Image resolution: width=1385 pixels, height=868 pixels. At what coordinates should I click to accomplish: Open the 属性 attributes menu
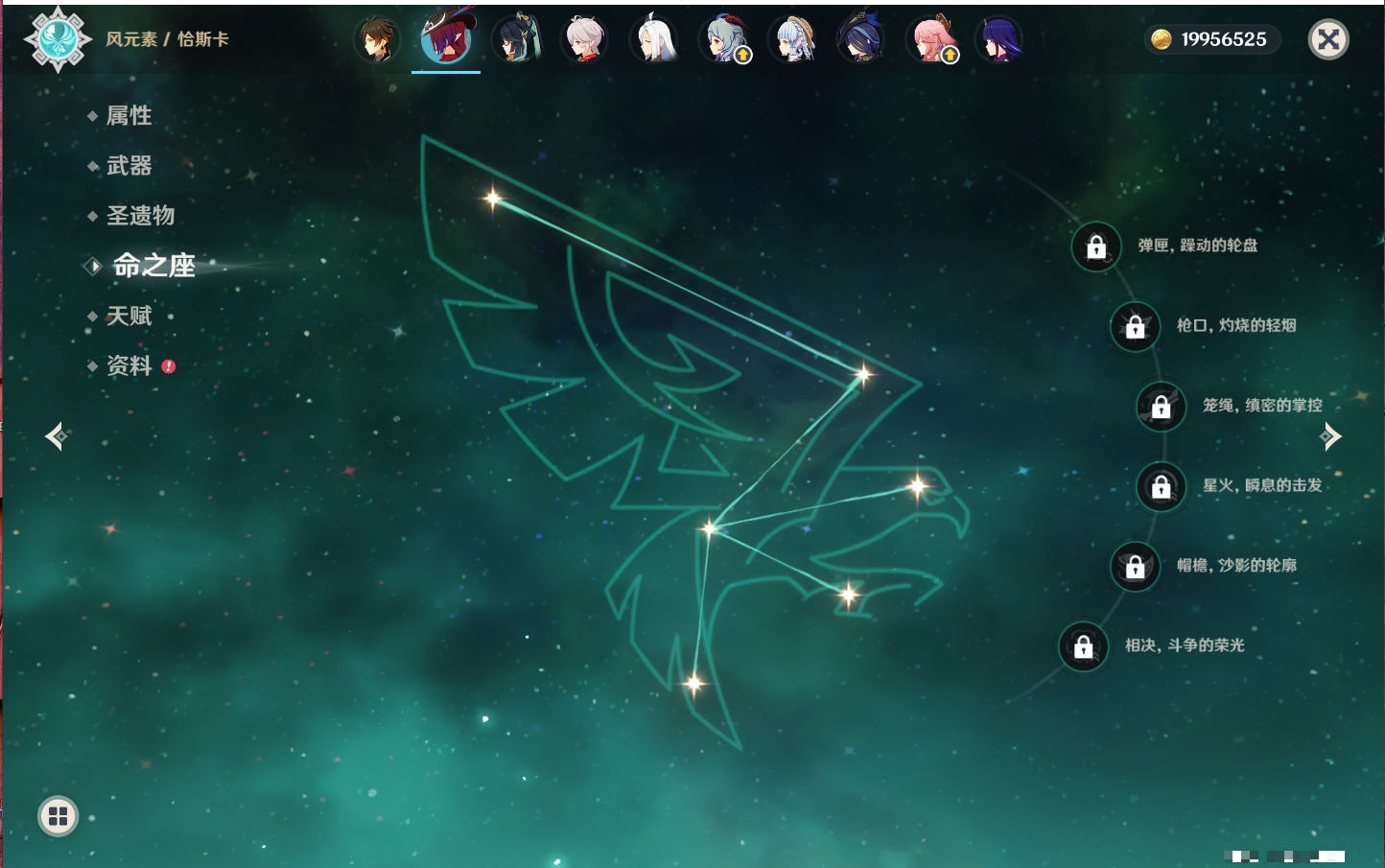click(x=129, y=116)
